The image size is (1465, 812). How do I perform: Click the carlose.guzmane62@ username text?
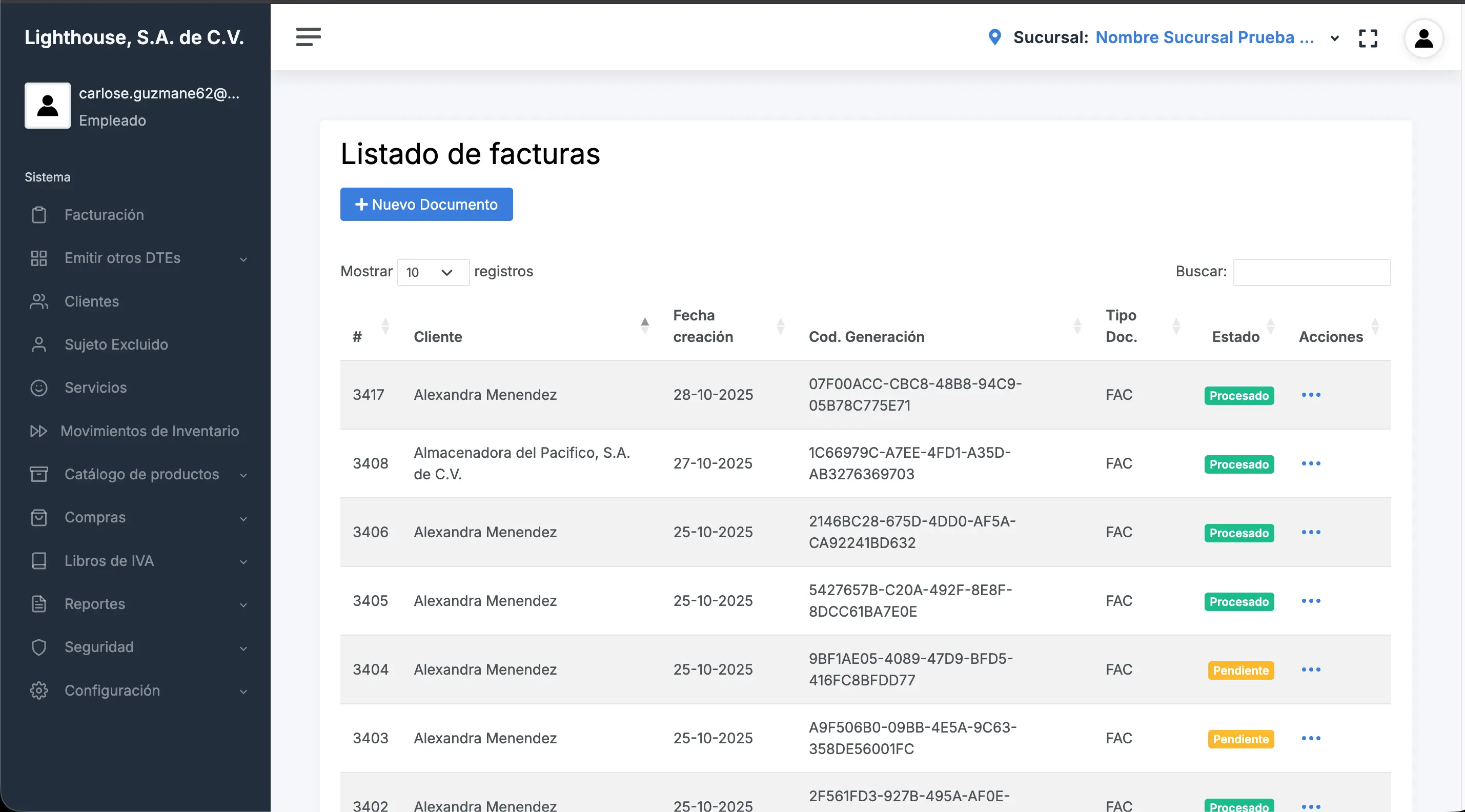coord(159,93)
